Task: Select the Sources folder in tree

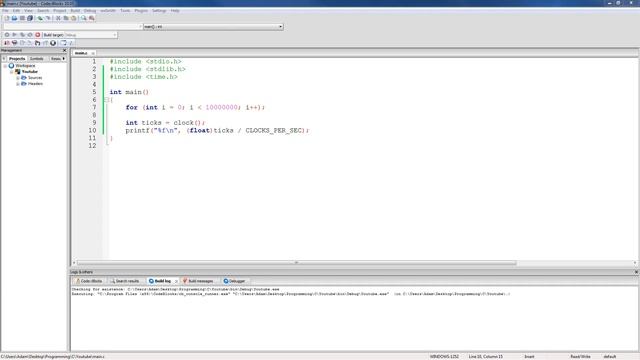Action: (35, 78)
